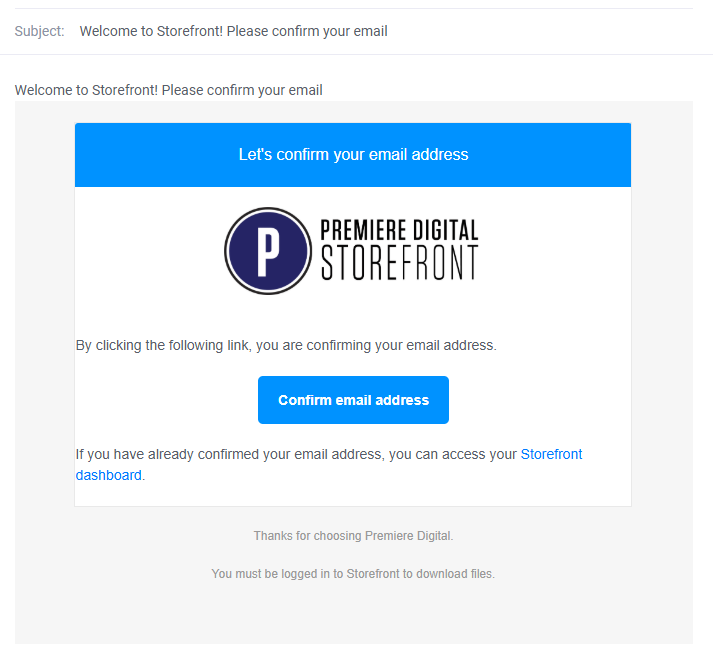This screenshot has height=659, width=713.
Task: Click the "Thanks for choosing Premiere Digital." footer
Action: click(353, 536)
